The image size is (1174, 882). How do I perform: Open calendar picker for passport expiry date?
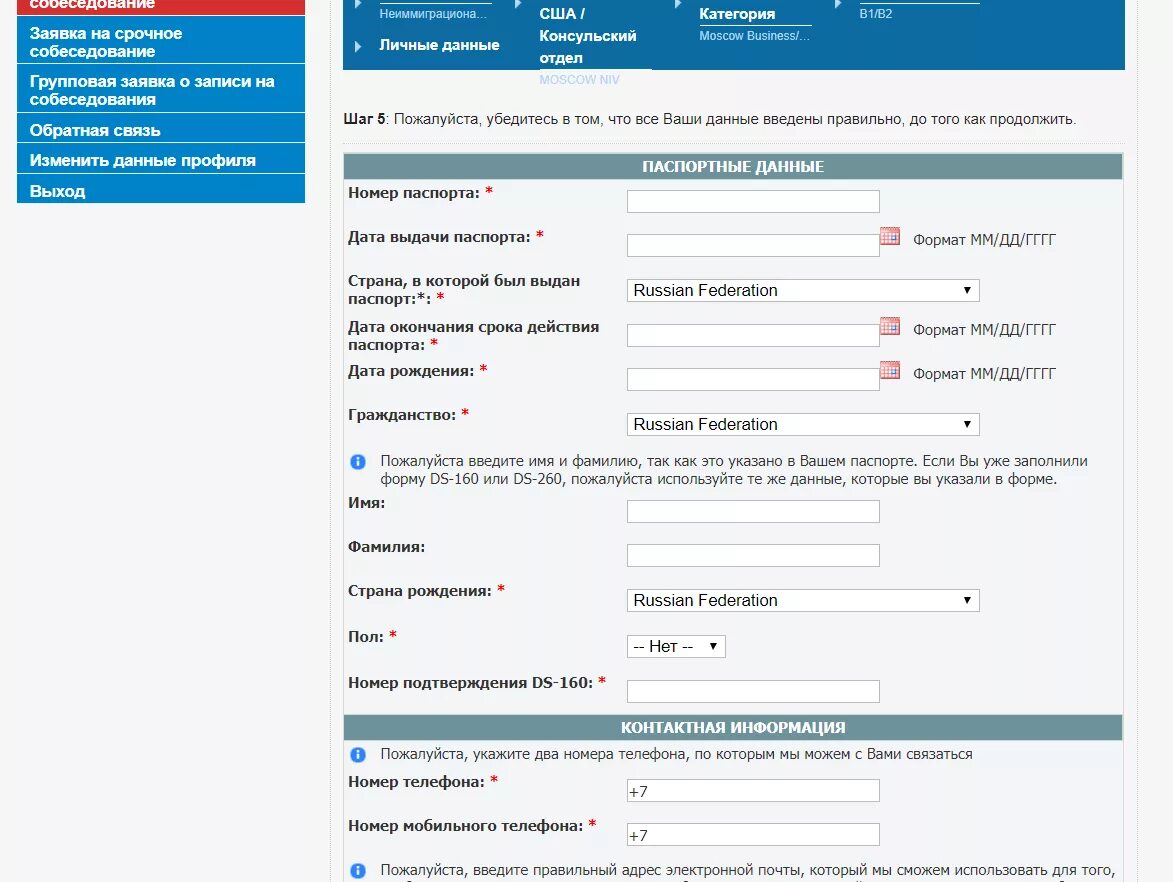tap(889, 326)
